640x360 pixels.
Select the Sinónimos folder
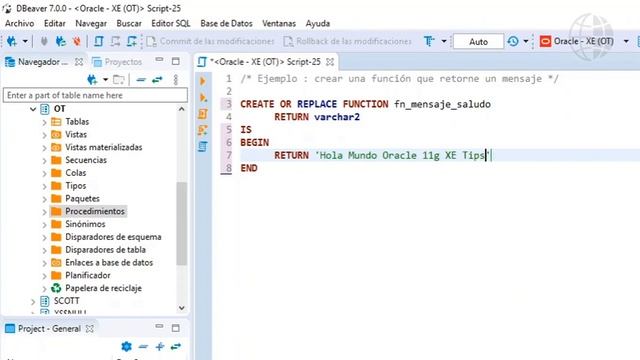tap(85, 224)
